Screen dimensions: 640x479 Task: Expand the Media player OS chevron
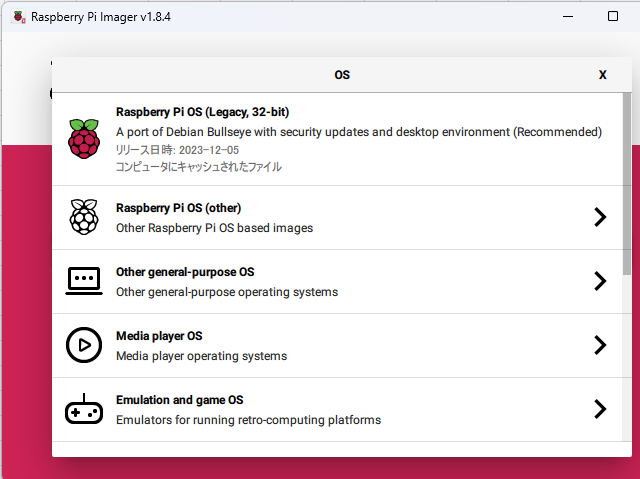pyautogui.click(x=600, y=345)
